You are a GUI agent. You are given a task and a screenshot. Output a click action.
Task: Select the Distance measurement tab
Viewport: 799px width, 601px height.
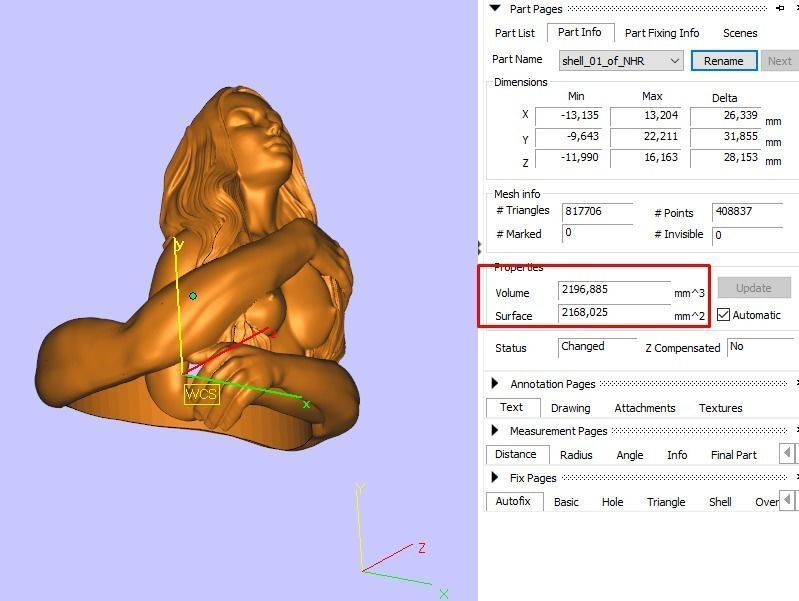516,454
